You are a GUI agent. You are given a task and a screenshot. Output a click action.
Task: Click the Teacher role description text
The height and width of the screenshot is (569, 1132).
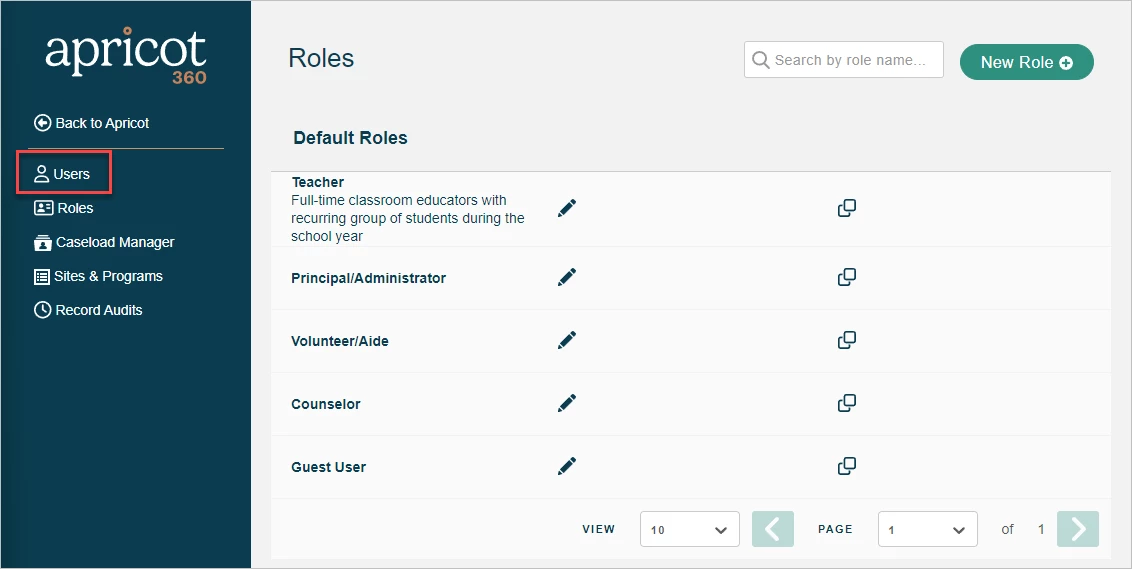pos(408,218)
